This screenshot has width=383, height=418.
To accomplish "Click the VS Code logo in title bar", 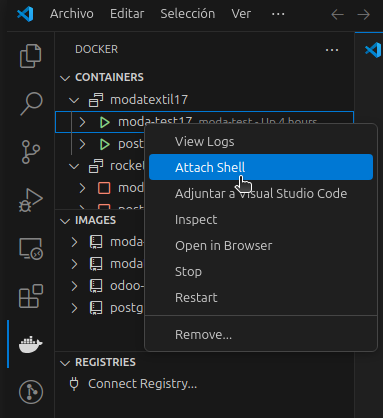I will pyautogui.click(x=25, y=14).
